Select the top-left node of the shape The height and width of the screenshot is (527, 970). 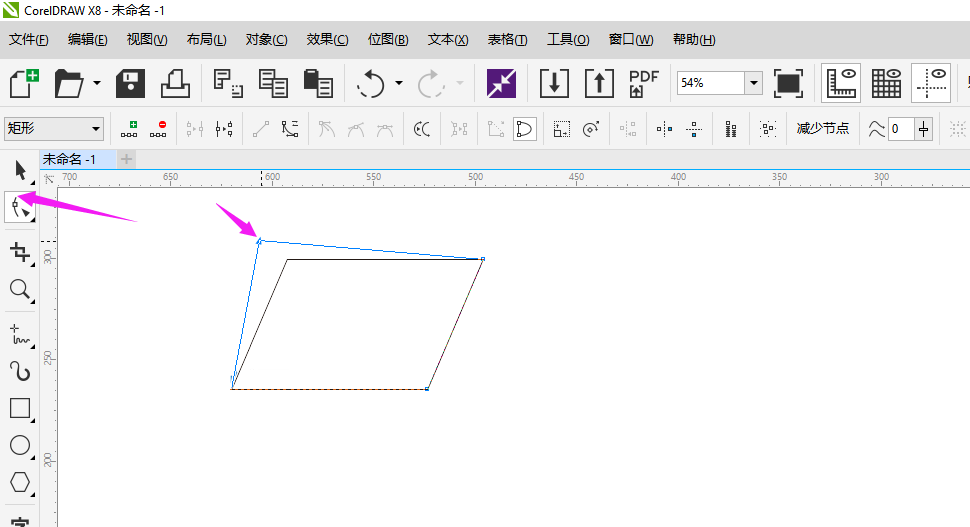pyautogui.click(x=259, y=241)
